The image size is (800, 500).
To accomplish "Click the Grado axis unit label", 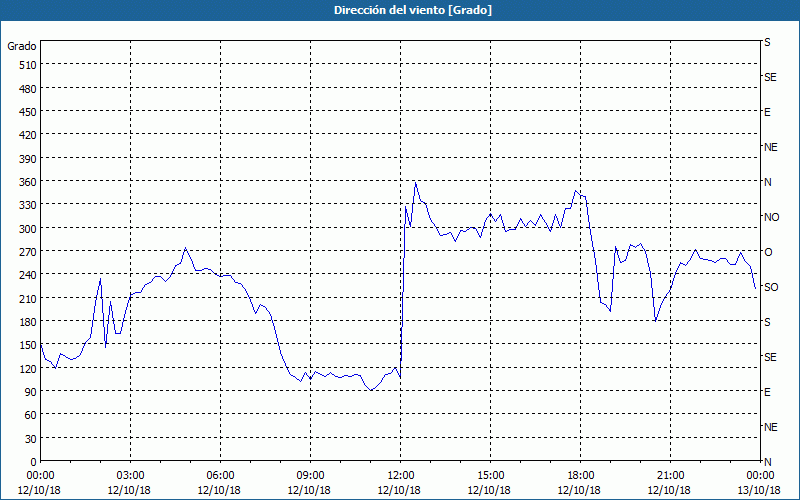I will coord(22,46).
